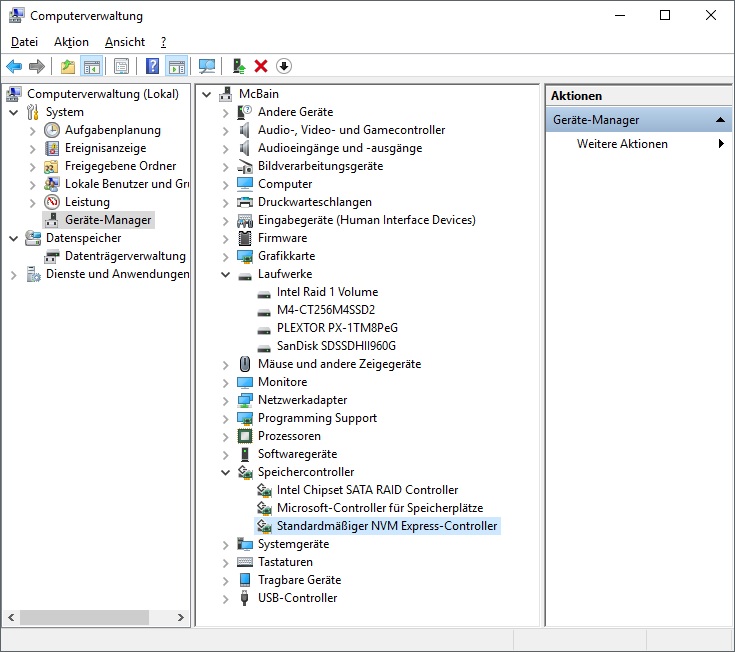Select Eingabegeräte (Human Interface Devices)
The width and height of the screenshot is (735, 652).
tap(367, 220)
